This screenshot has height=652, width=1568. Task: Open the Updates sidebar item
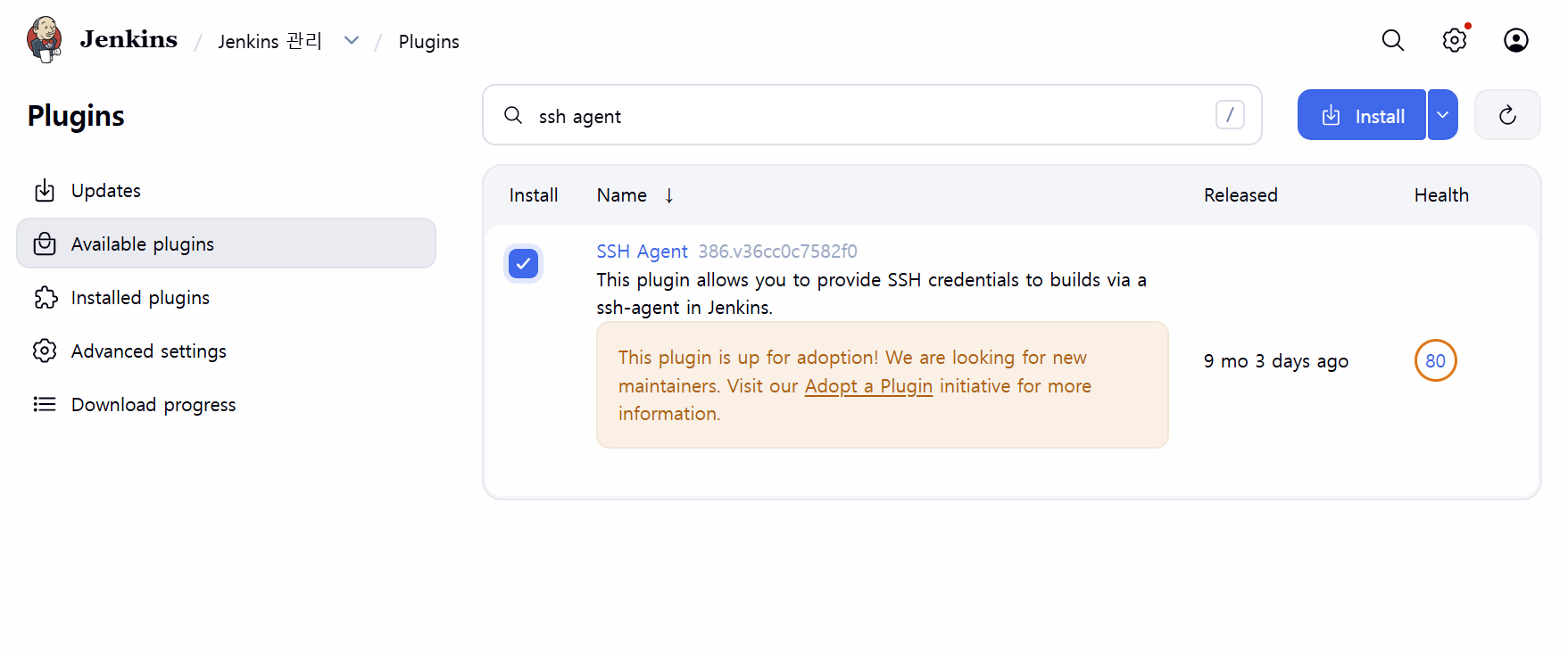click(x=226, y=190)
